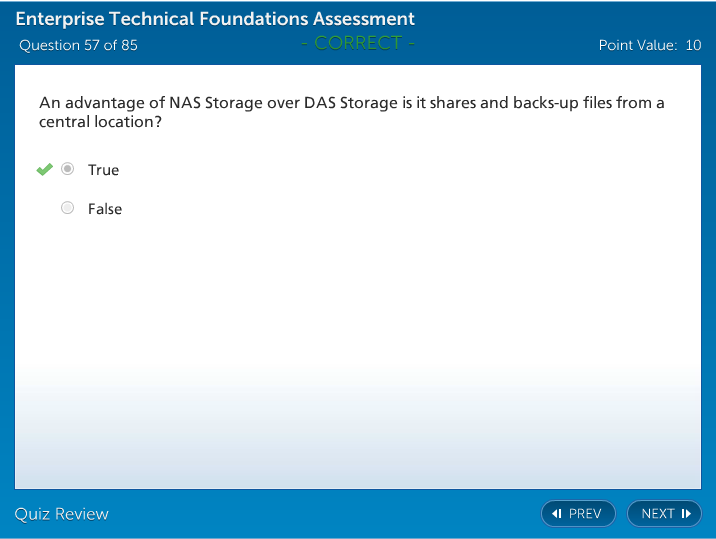Select the True radio button
The image size is (716, 539).
pos(68,169)
